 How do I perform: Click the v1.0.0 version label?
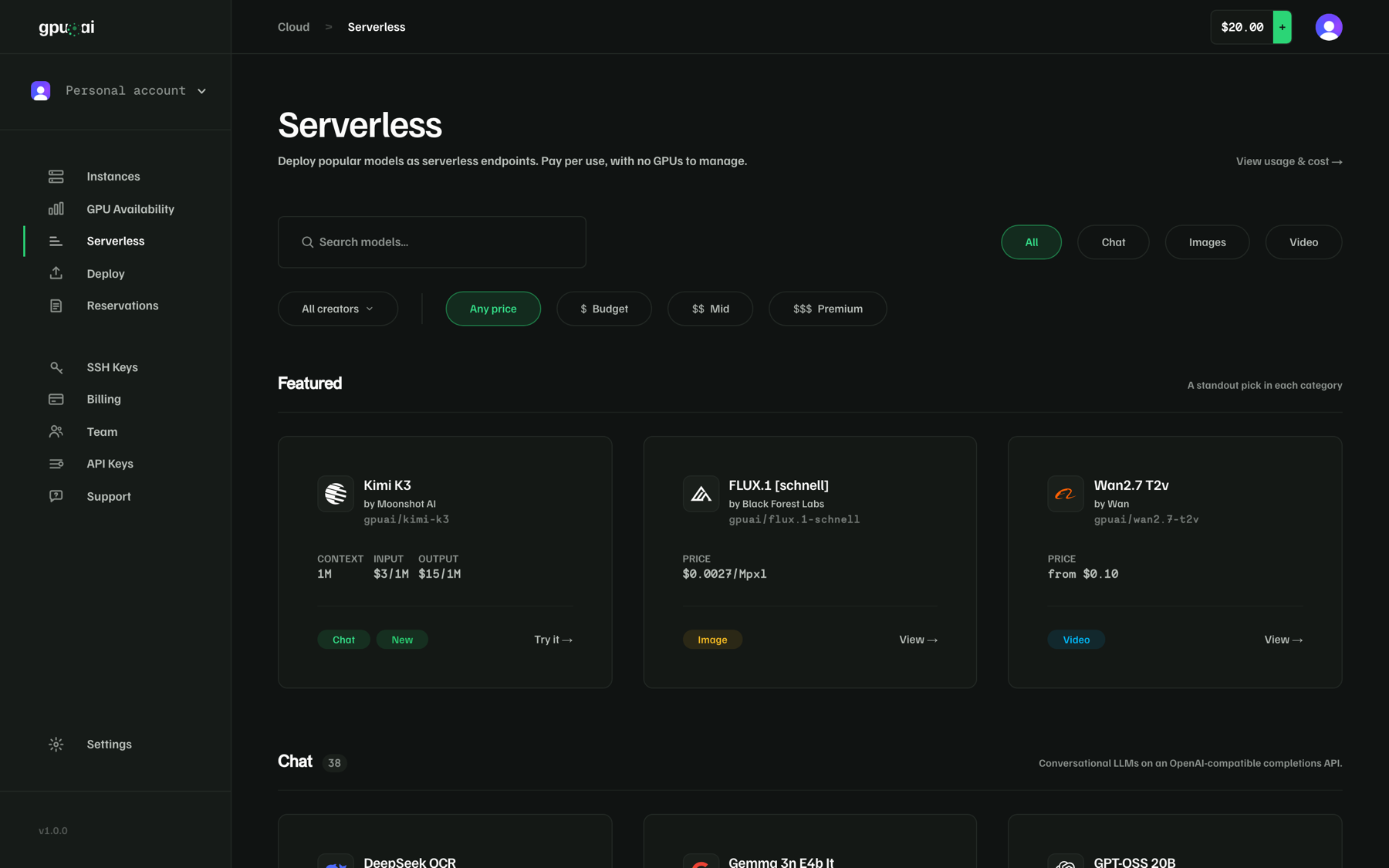click(53, 831)
